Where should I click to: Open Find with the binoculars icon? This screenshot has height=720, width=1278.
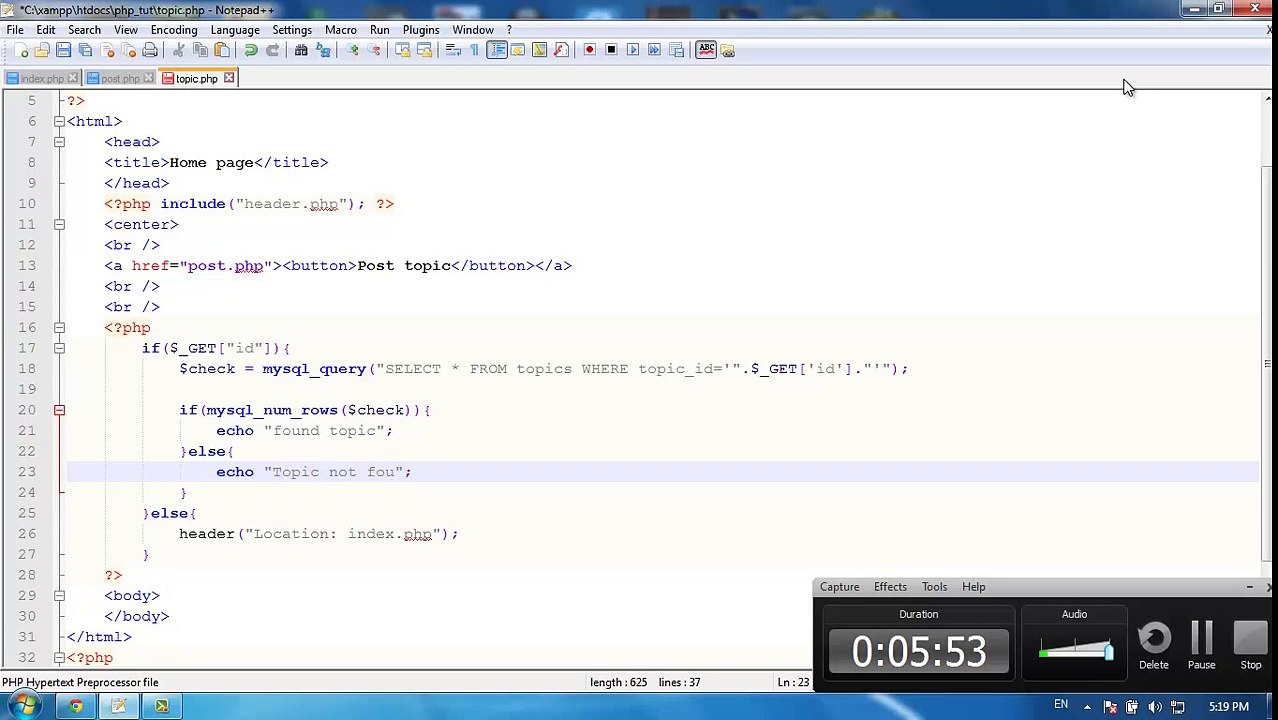pyautogui.click(x=301, y=50)
